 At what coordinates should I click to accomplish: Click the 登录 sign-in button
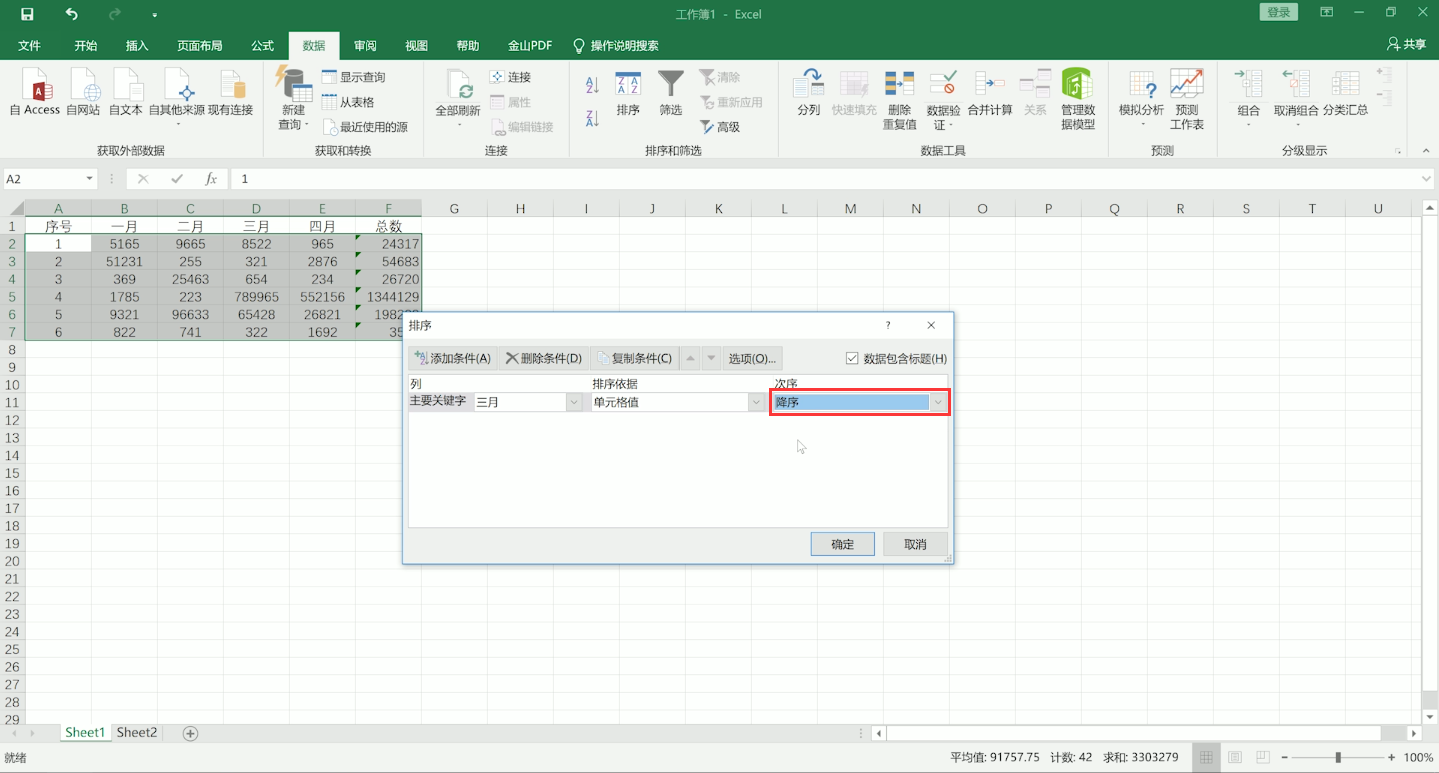coord(1278,13)
